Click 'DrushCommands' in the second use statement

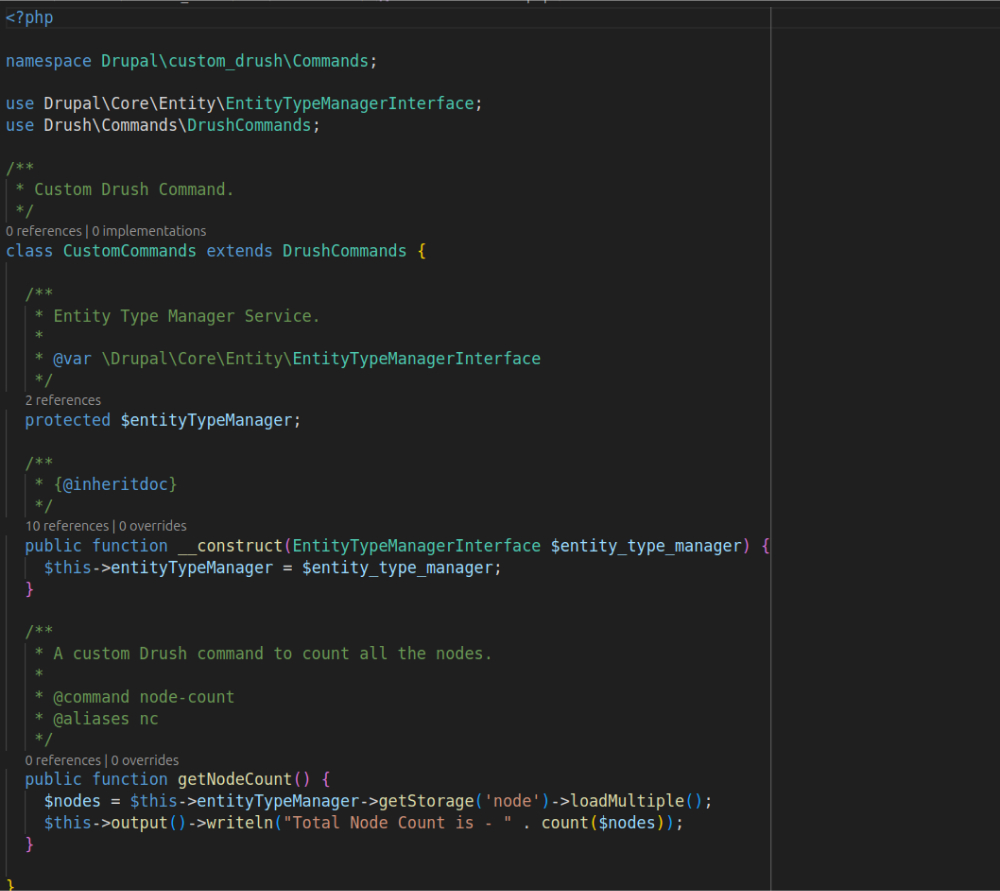(249, 125)
